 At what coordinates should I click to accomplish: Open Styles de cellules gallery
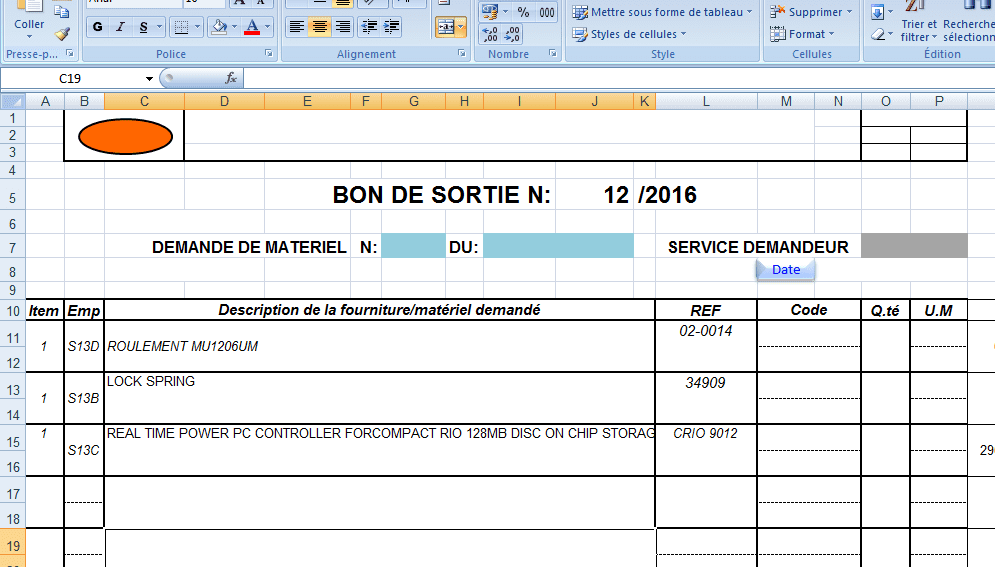click(x=629, y=34)
